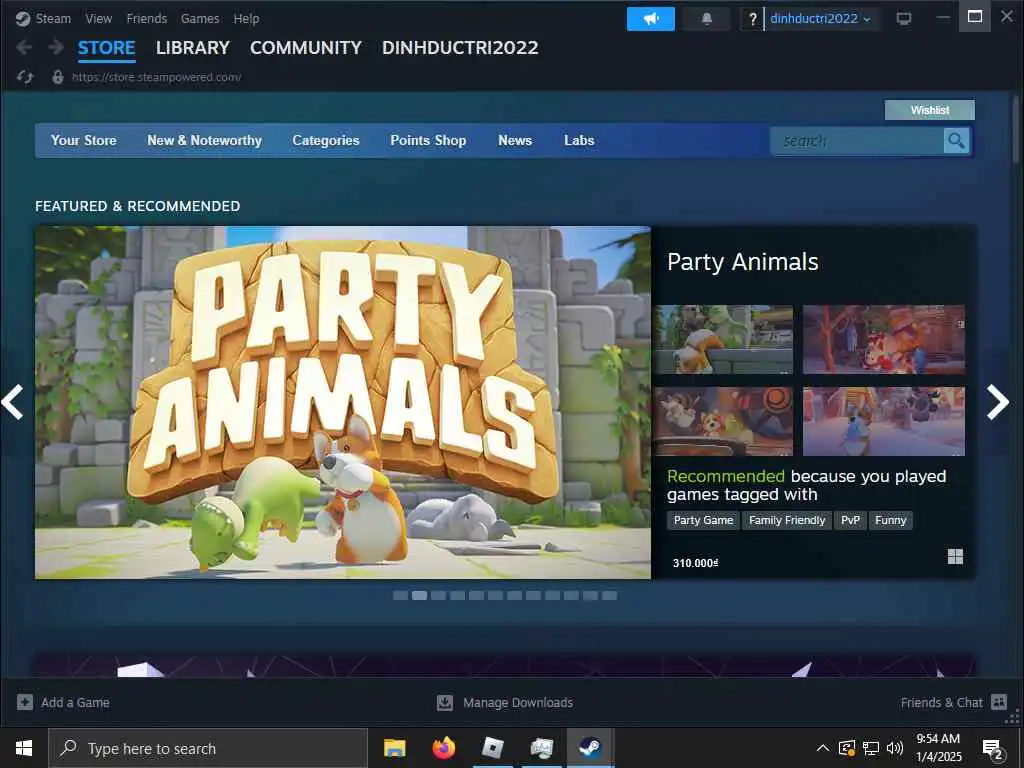Image resolution: width=1024 pixels, height=768 pixels.
Task: Open the DINHDUCTRI2022 profile tab
Action: (460, 48)
